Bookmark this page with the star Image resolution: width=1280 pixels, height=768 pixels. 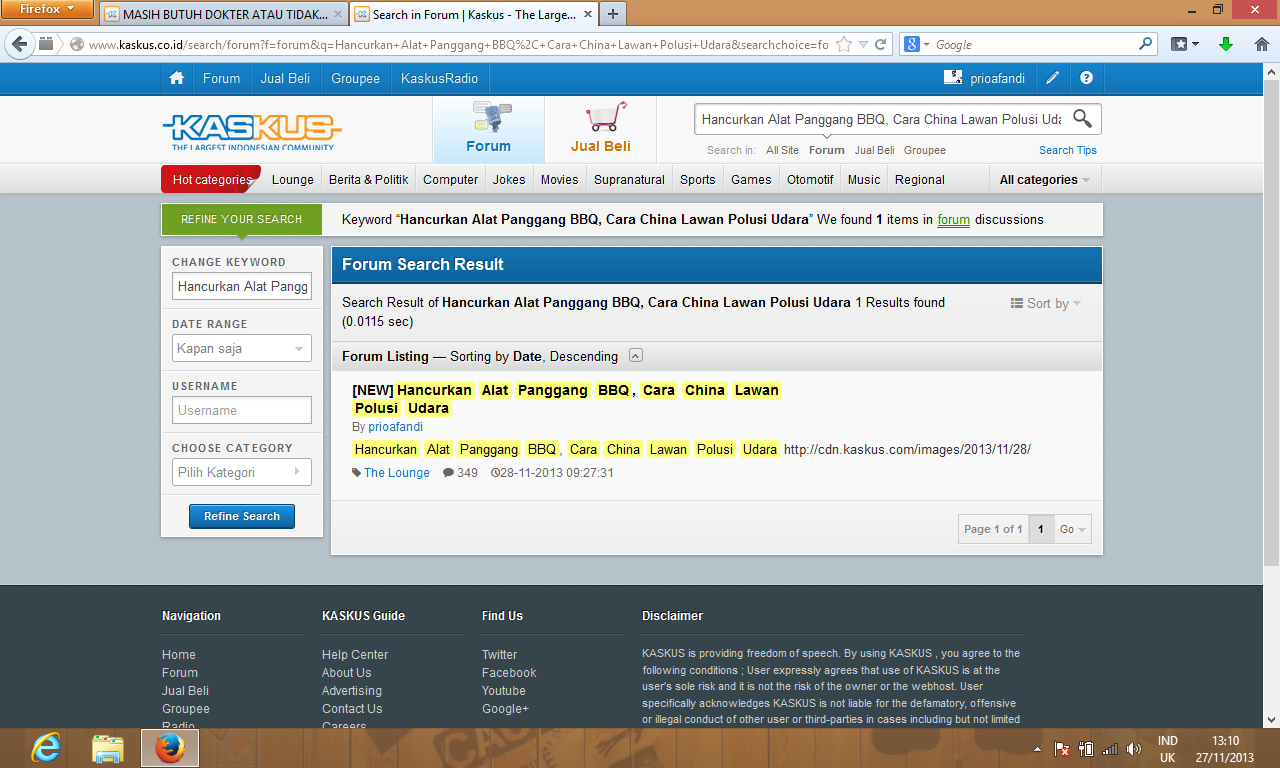pyautogui.click(x=844, y=44)
